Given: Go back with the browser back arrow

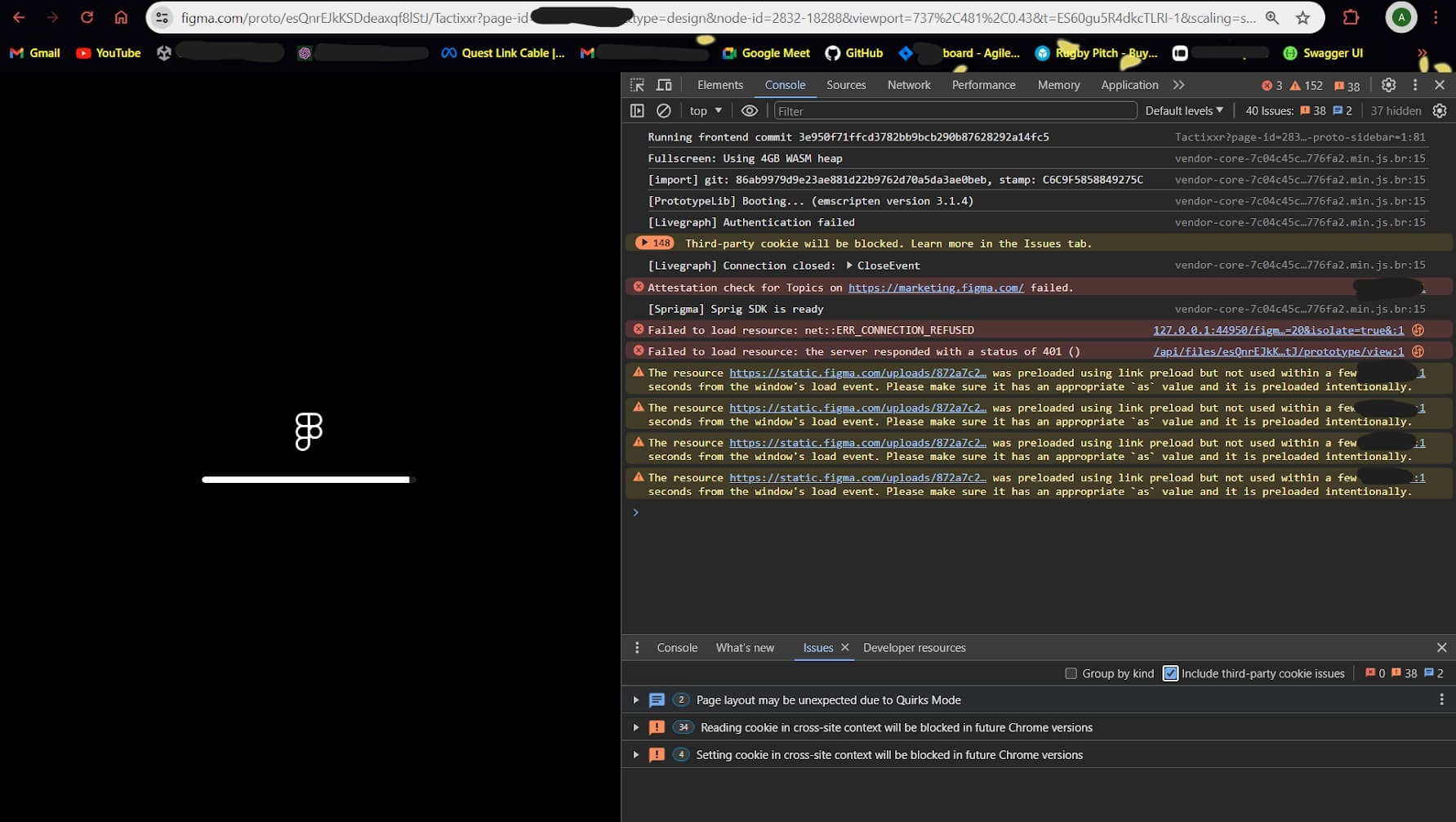Looking at the screenshot, I should click(x=19, y=17).
